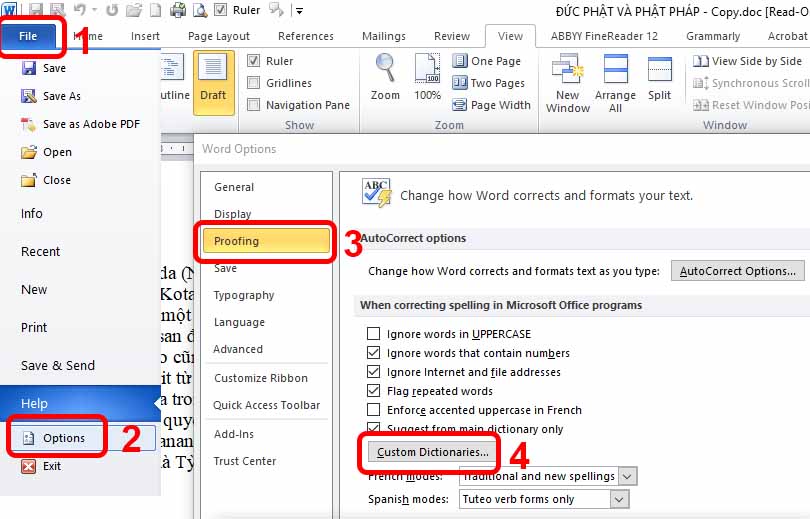Uncheck Ignore words that contain numbers
The width and height of the screenshot is (810, 519).
pos(373,353)
